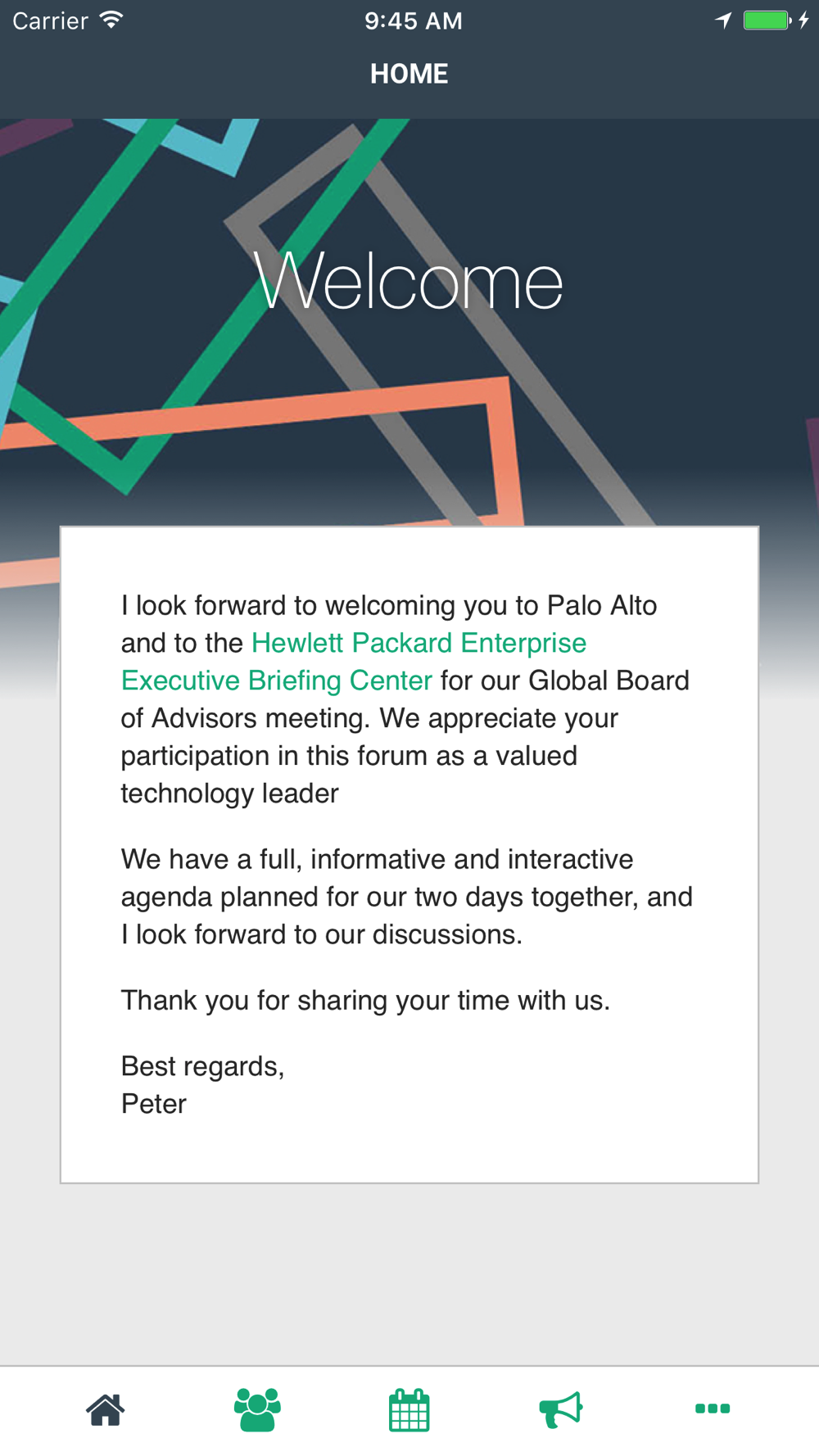Tap the 'I look forward to welcoming' sentence
819x1456 pixels.
(389, 606)
